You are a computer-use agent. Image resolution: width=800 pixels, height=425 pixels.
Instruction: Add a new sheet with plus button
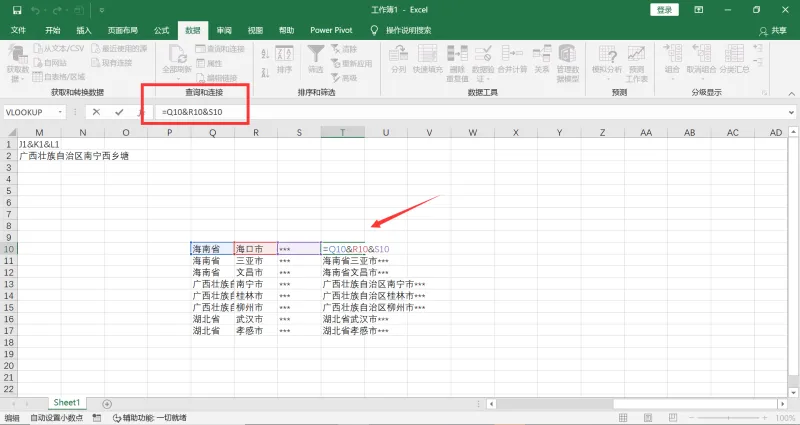(x=107, y=404)
